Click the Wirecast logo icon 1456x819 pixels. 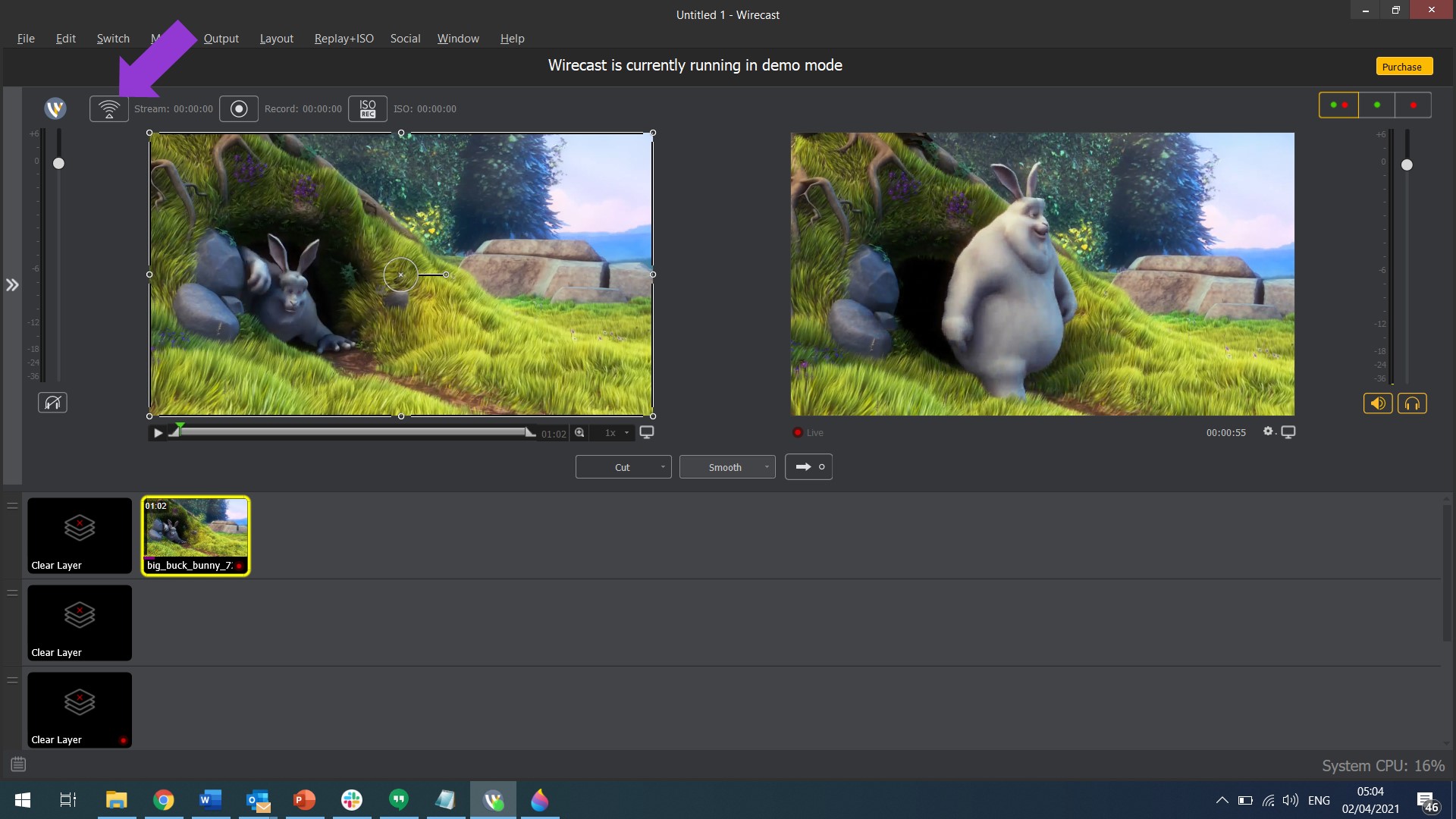pyautogui.click(x=55, y=108)
